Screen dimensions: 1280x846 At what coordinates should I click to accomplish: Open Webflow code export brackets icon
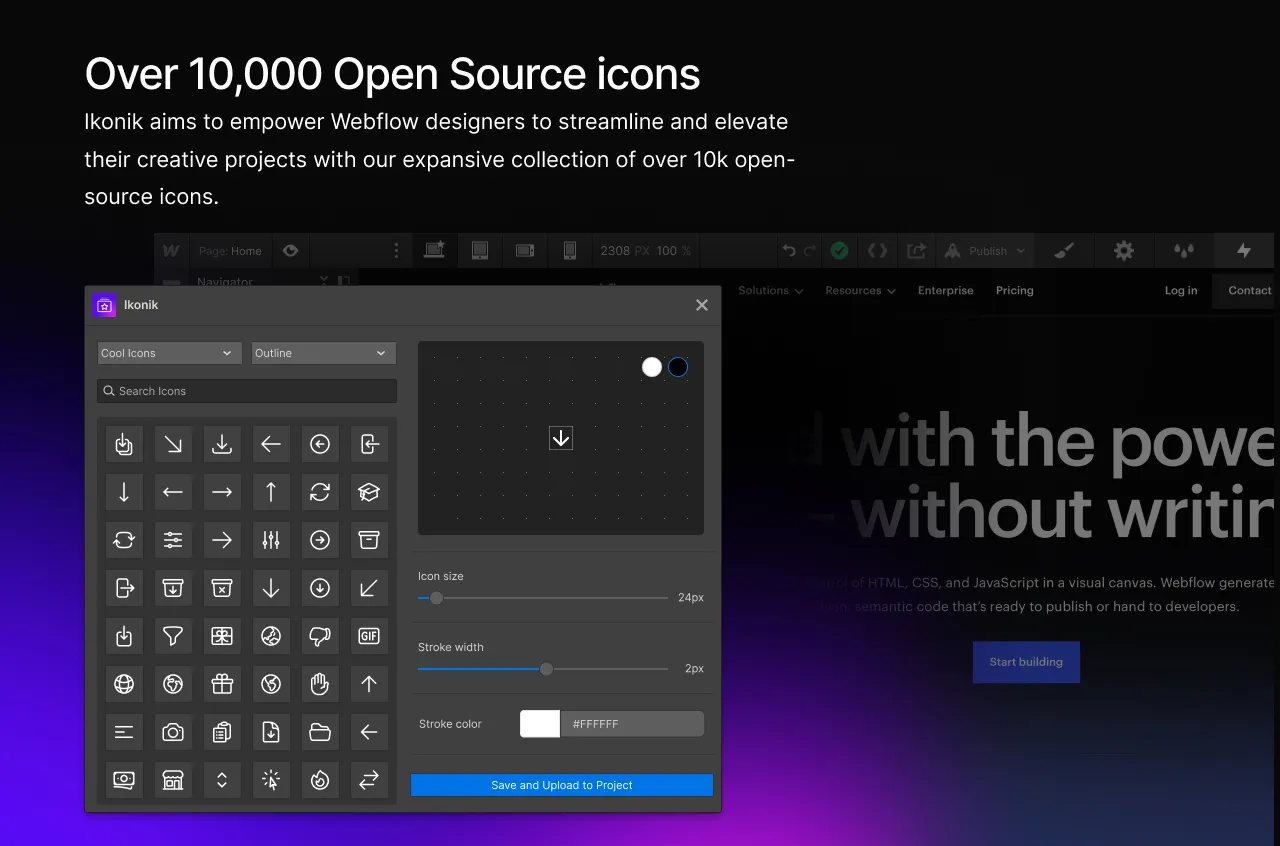click(x=877, y=251)
